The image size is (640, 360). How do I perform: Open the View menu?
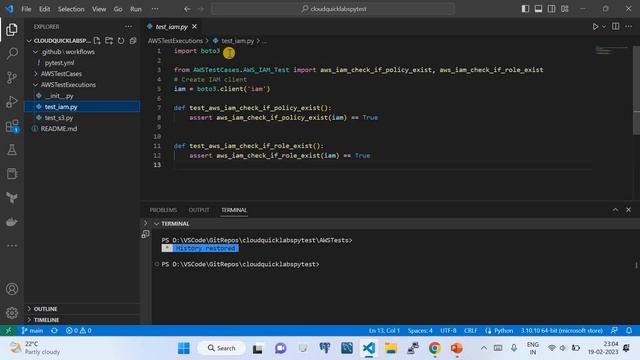(x=99, y=9)
